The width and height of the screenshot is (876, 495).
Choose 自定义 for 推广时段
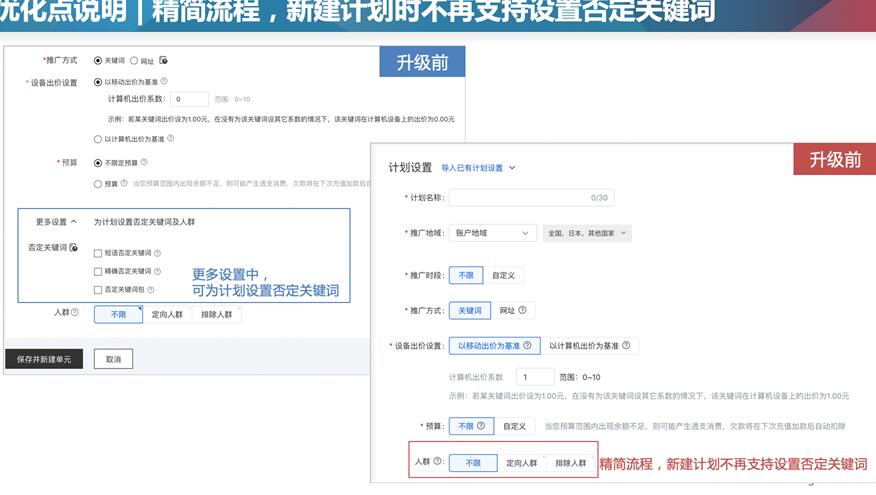click(x=503, y=275)
